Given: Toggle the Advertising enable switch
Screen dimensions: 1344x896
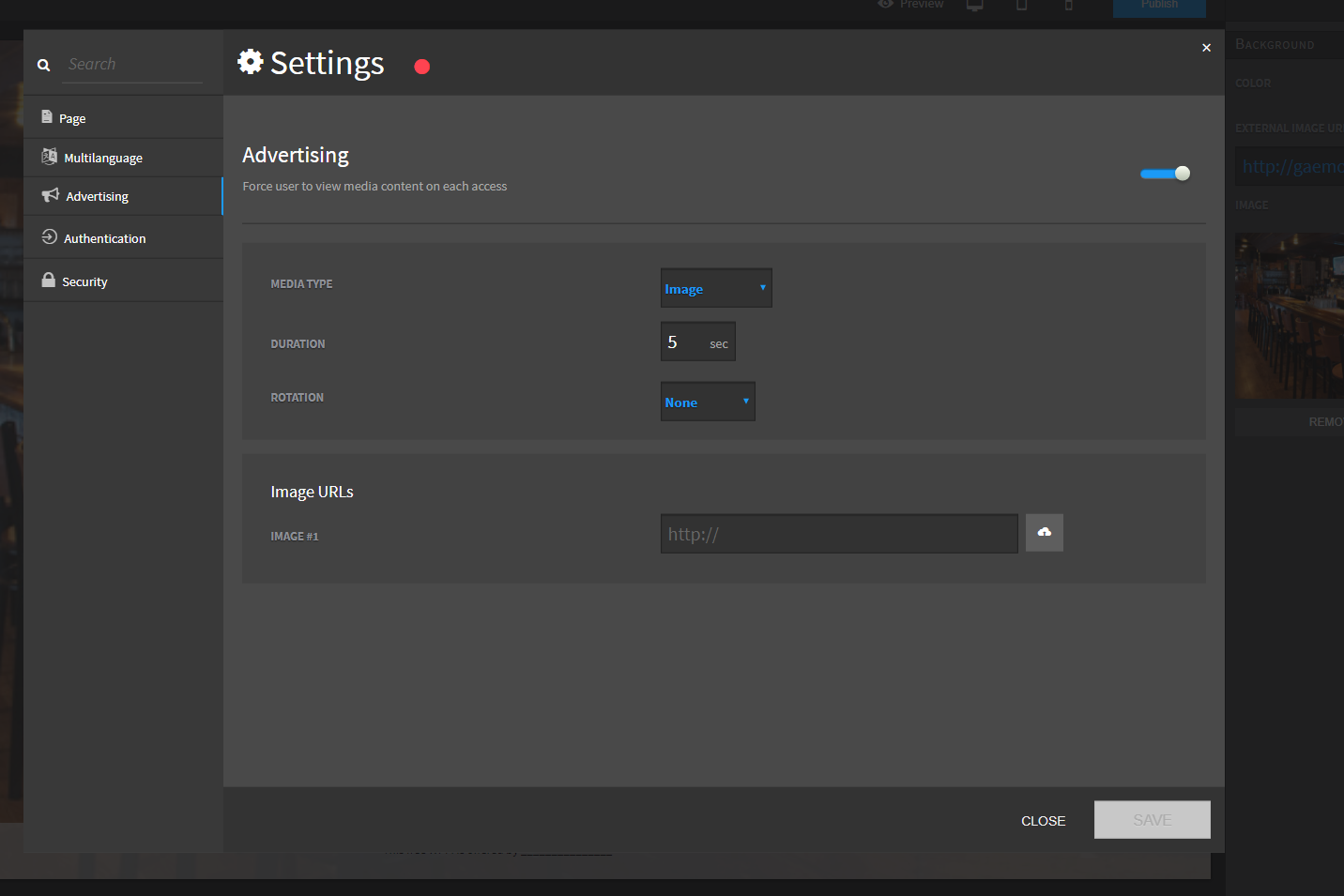Looking at the screenshot, I should coord(1165,173).
